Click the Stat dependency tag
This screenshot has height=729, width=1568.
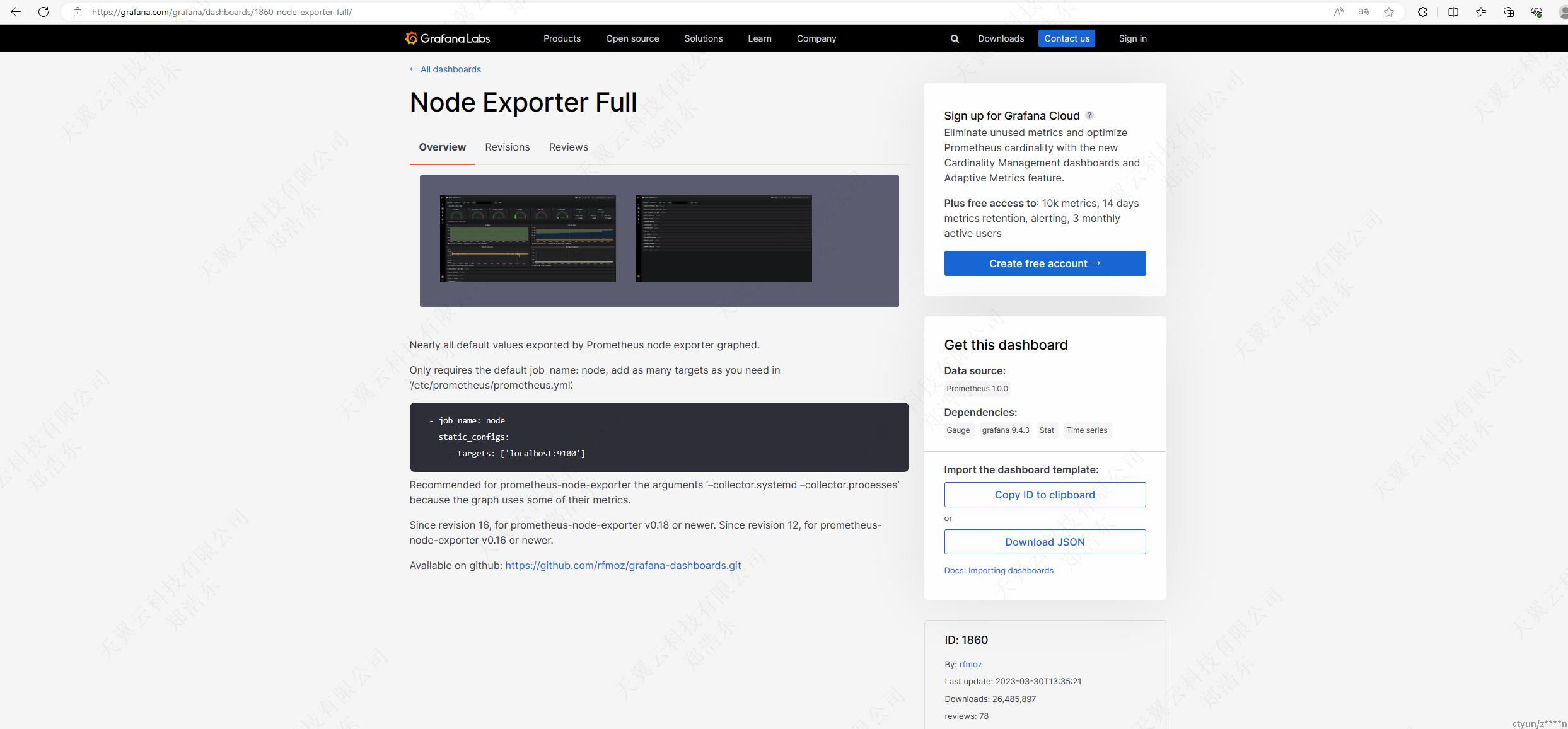1047,430
